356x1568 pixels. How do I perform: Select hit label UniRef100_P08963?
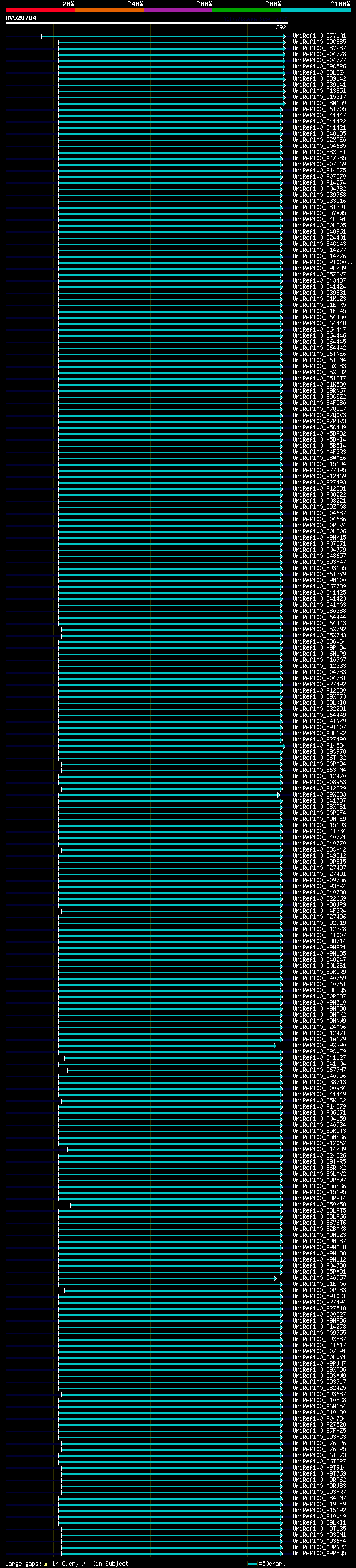coord(319,782)
